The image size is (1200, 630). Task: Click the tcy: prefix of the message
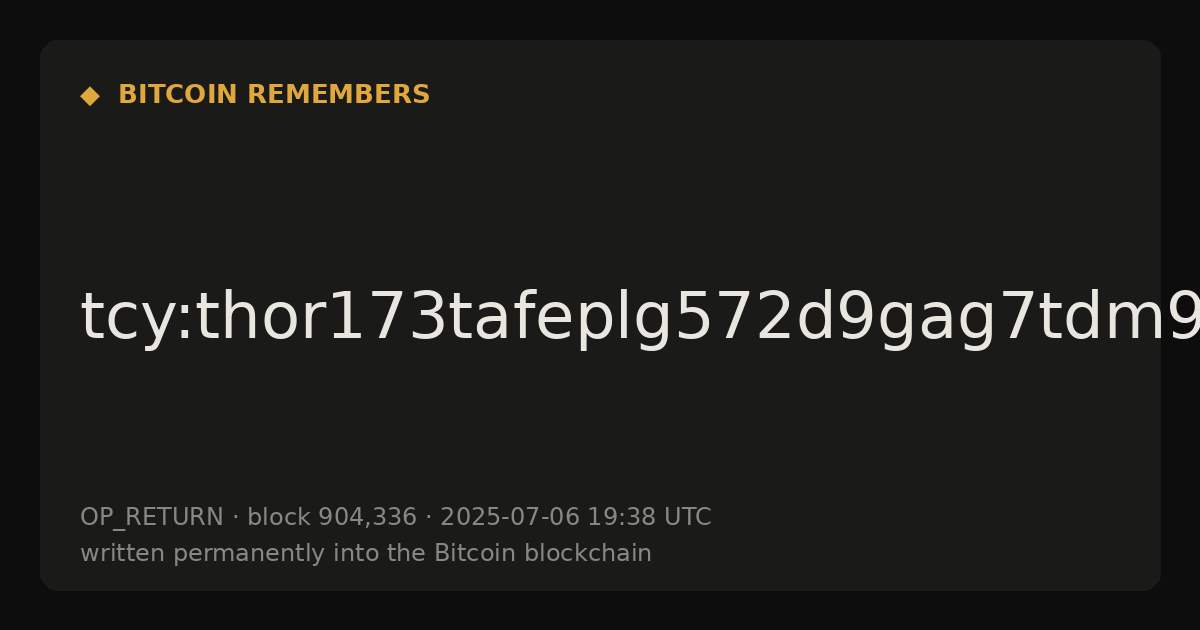[123, 318]
